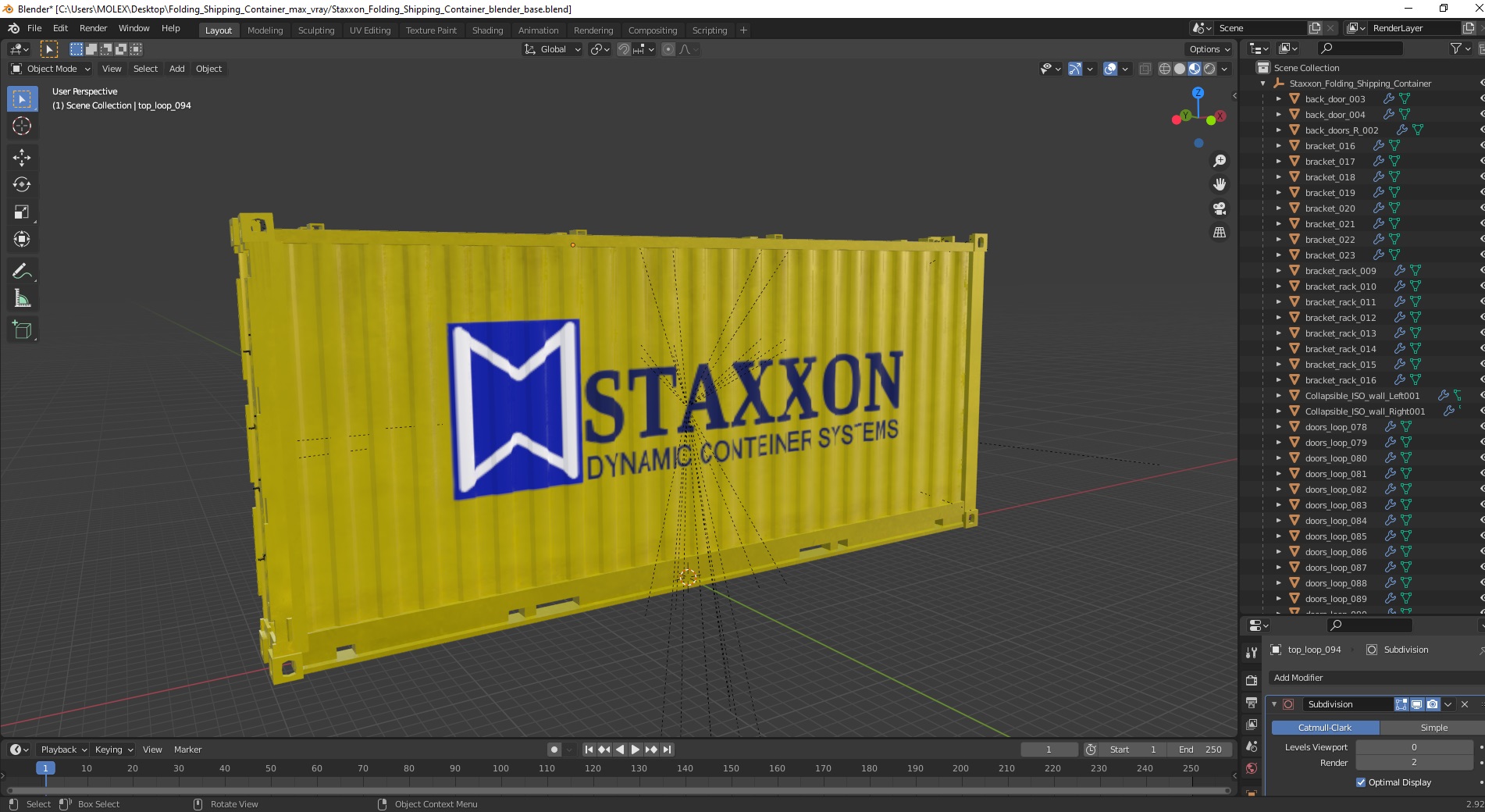Play the animation forward

[636, 750]
